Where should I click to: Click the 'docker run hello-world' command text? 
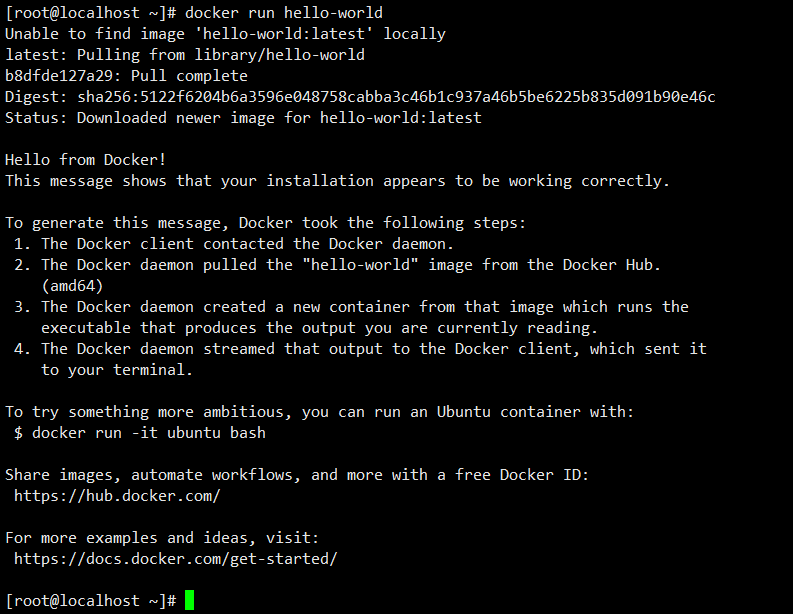284,13
